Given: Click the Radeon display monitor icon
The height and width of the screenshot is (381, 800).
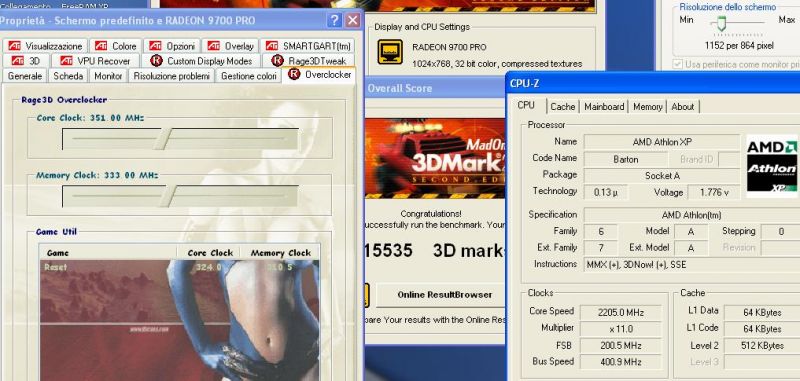Looking at the screenshot, I should point(390,52).
